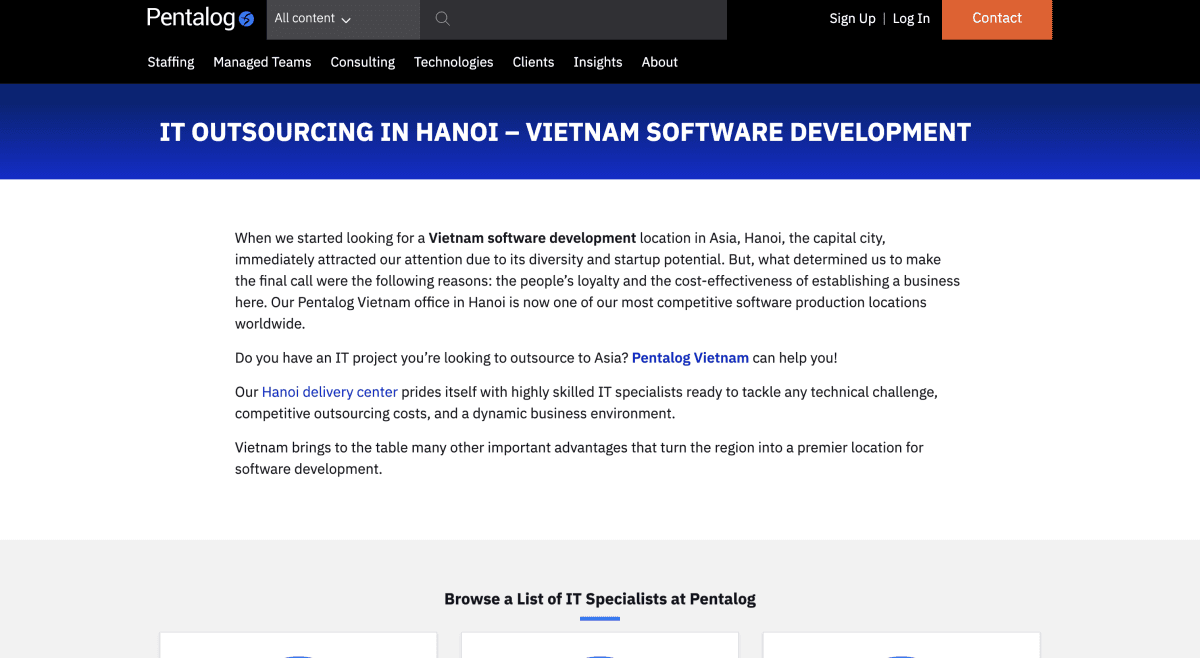The height and width of the screenshot is (658, 1200).
Task: Follow the Hanoi delivery center link
Action: pyautogui.click(x=330, y=392)
